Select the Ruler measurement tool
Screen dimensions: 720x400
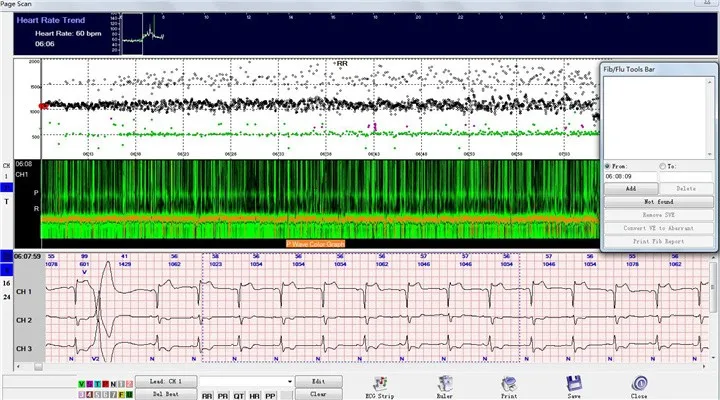(443, 385)
